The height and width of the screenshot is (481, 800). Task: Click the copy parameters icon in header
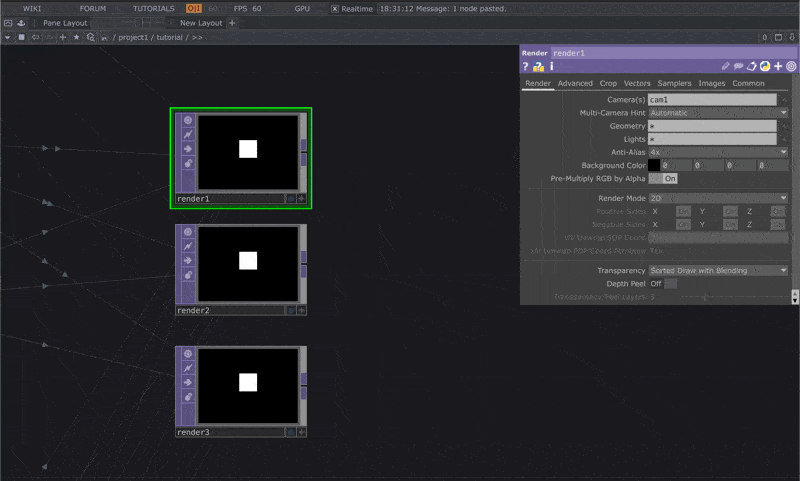point(752,66)
